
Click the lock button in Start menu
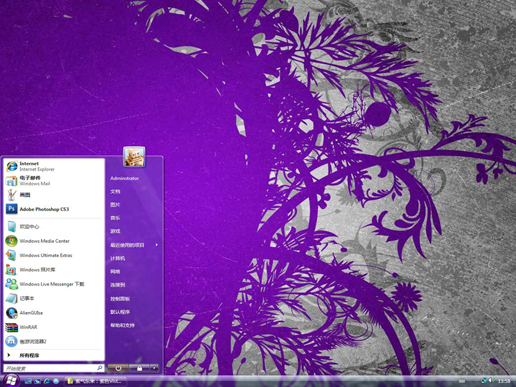(x=139, y=368)
